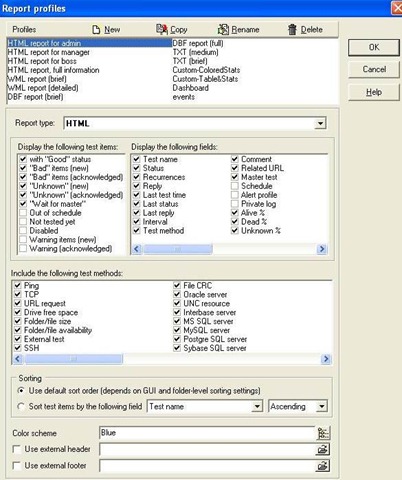The width and height of the screenshot is (402, 480).
Task: Enable the Out of schedule checkbox
Action: point(23,213)
